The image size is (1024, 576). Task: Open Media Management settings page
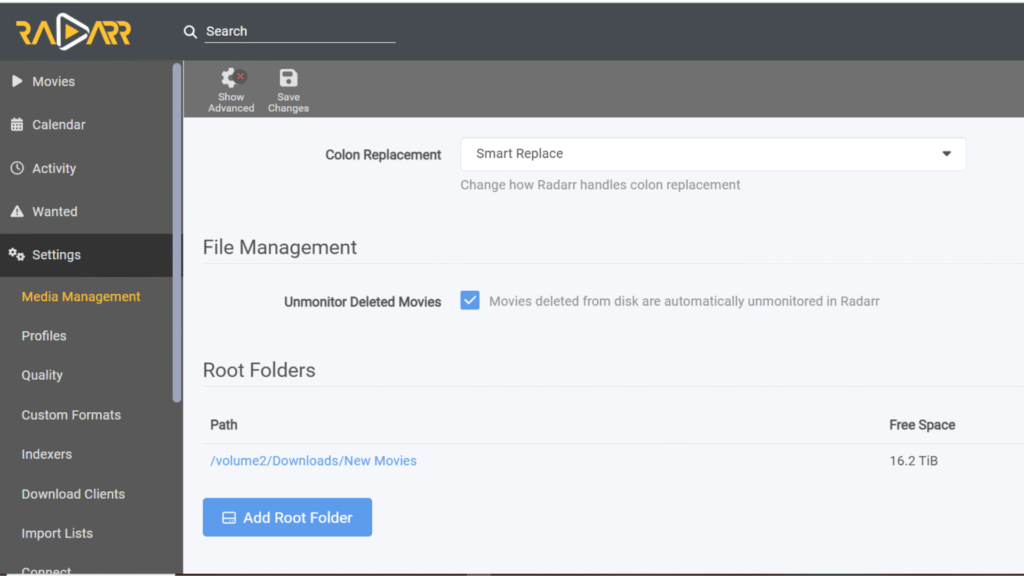pyautogui.click(x=81, y=297)
